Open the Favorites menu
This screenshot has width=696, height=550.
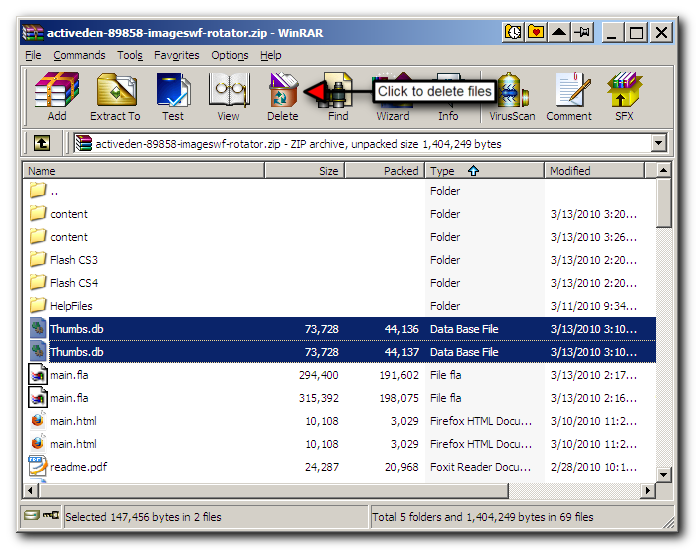tap(177, 55)
